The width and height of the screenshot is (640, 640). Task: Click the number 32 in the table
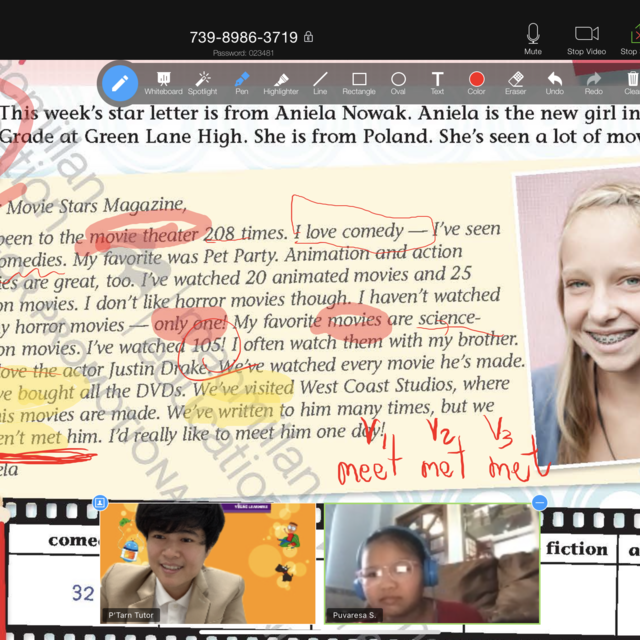click(83, 593)
